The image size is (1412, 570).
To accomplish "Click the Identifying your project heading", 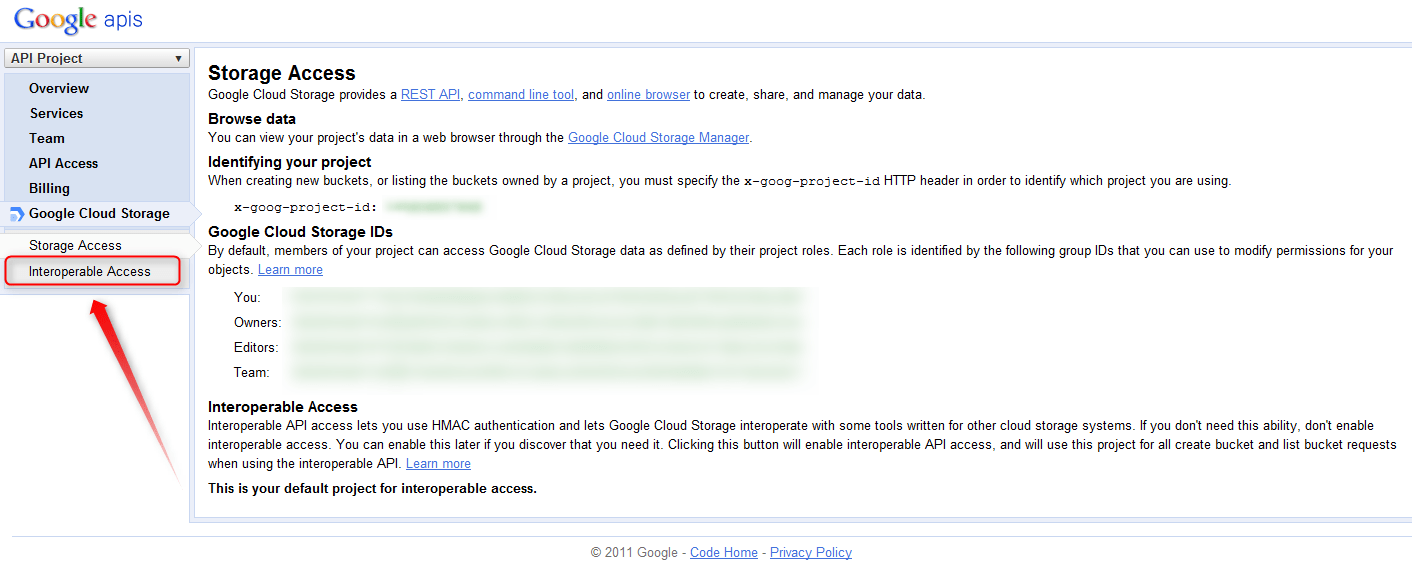I will coord(290,162).
